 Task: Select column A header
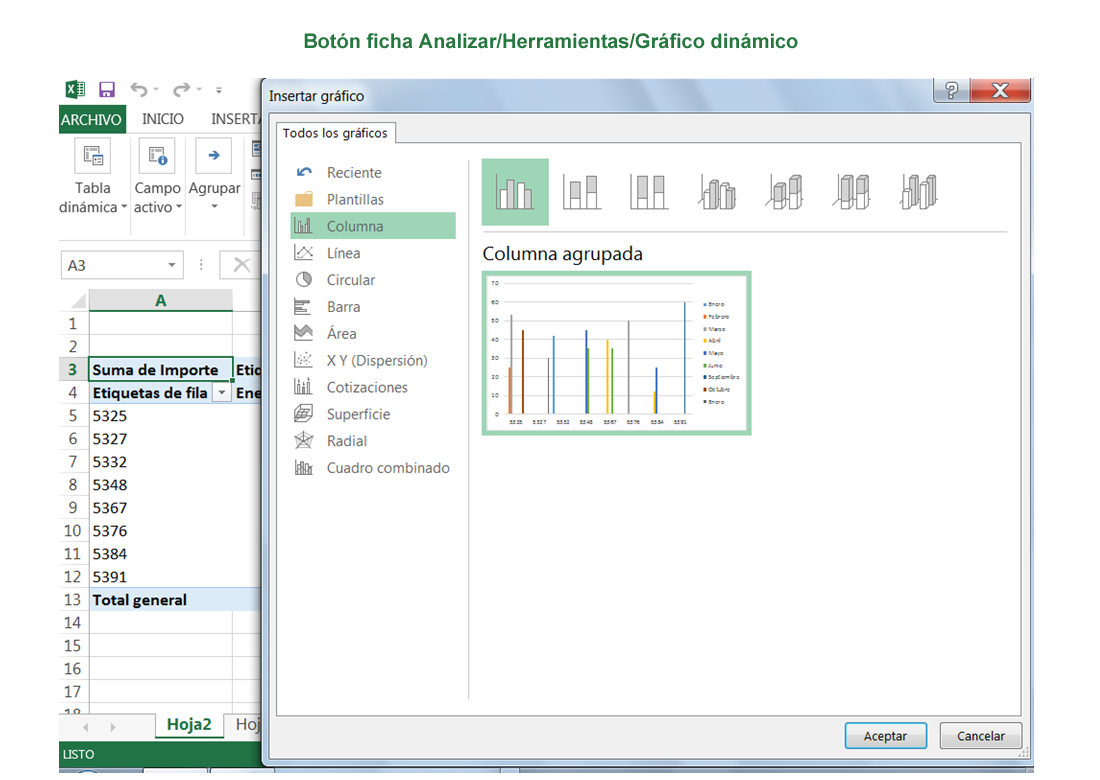click(x=161, y=300)
